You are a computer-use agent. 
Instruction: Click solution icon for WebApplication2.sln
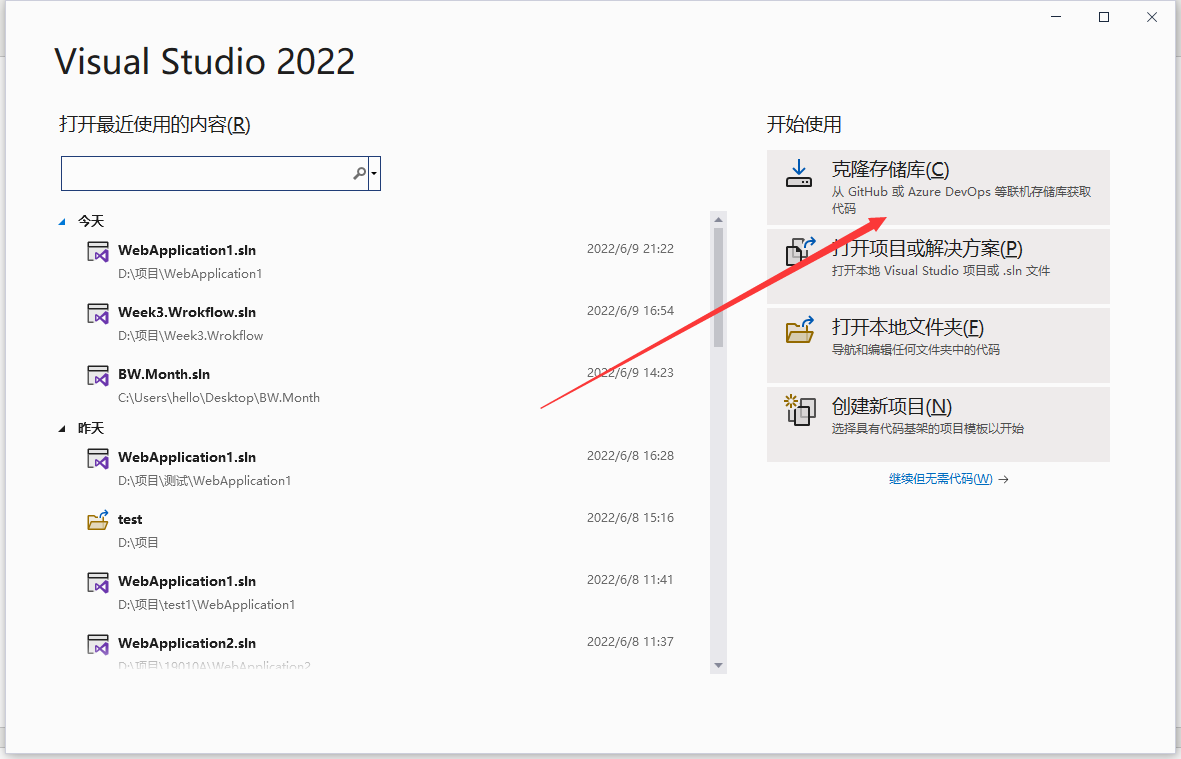pos(98,644)
